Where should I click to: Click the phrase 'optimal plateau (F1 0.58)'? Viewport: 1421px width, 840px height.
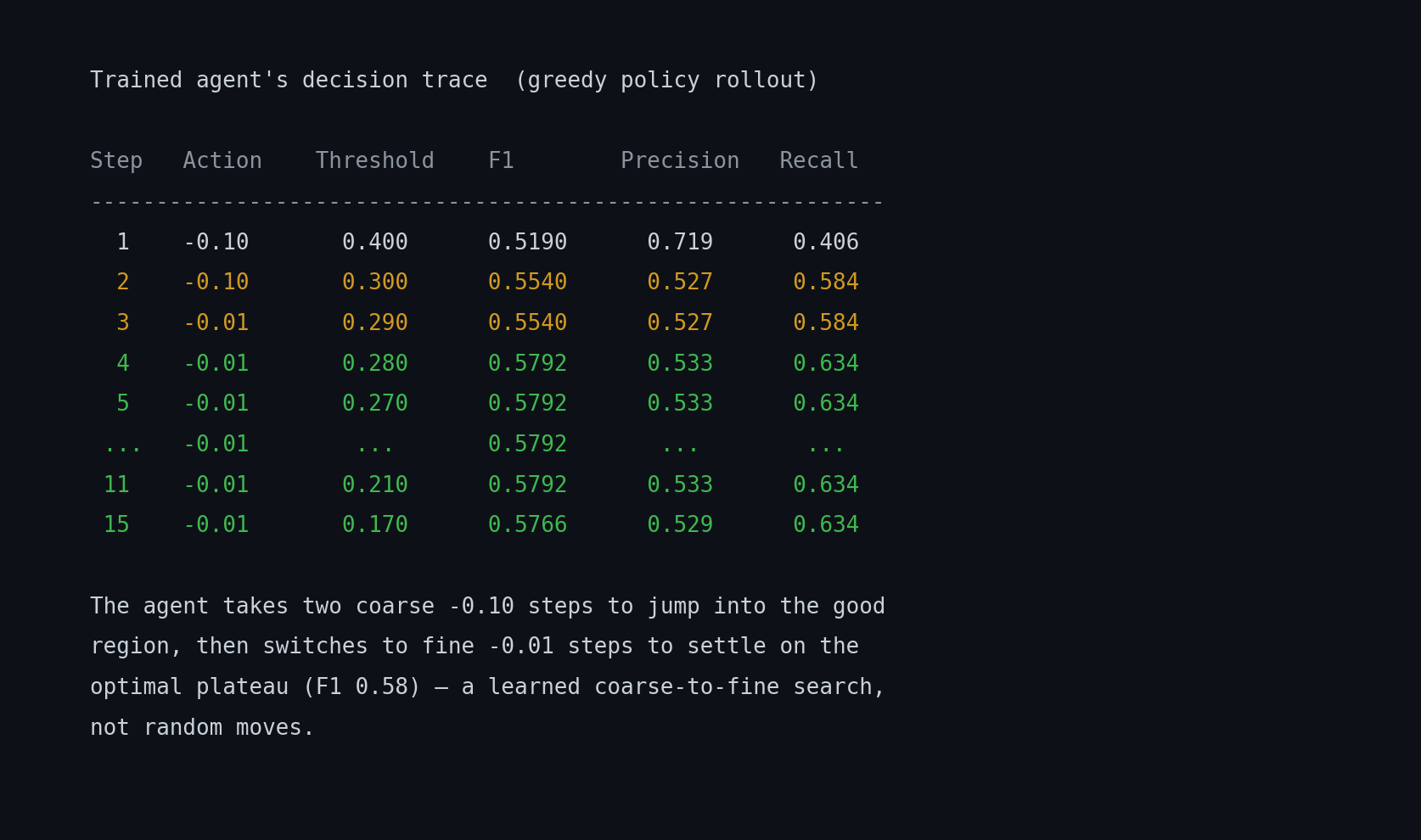tap(256, 687)
